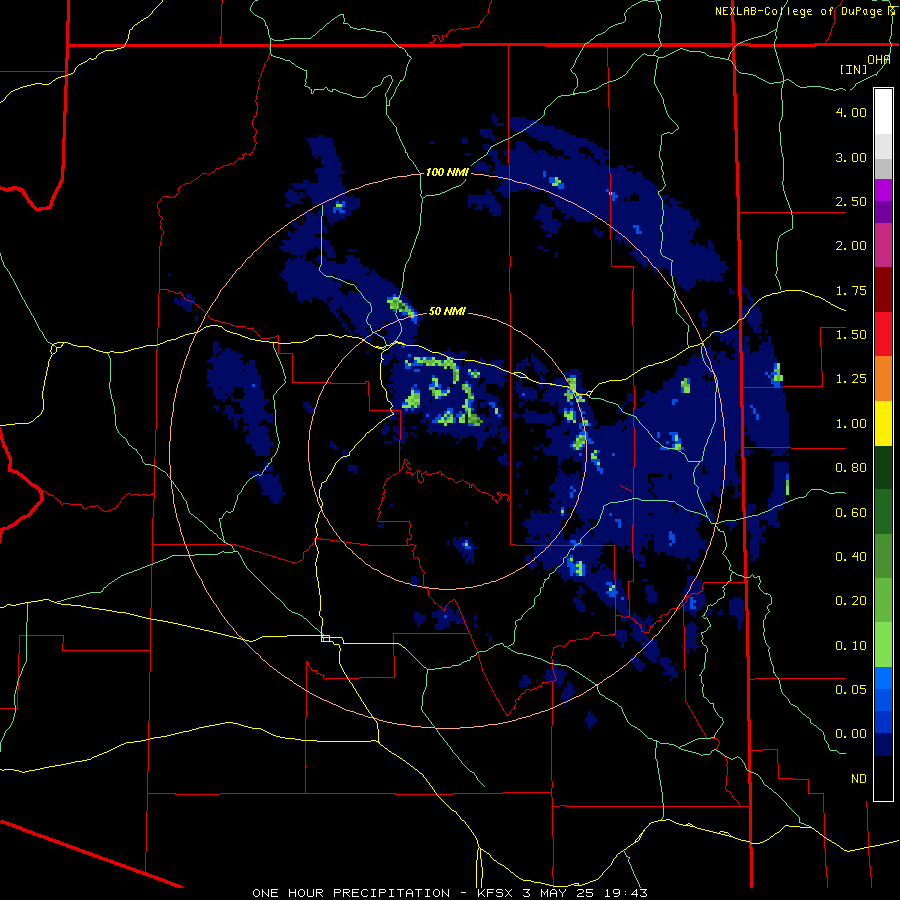Select the 0.05 legend value
This screenshot has width=900, height=900.
tap(851, 690)
